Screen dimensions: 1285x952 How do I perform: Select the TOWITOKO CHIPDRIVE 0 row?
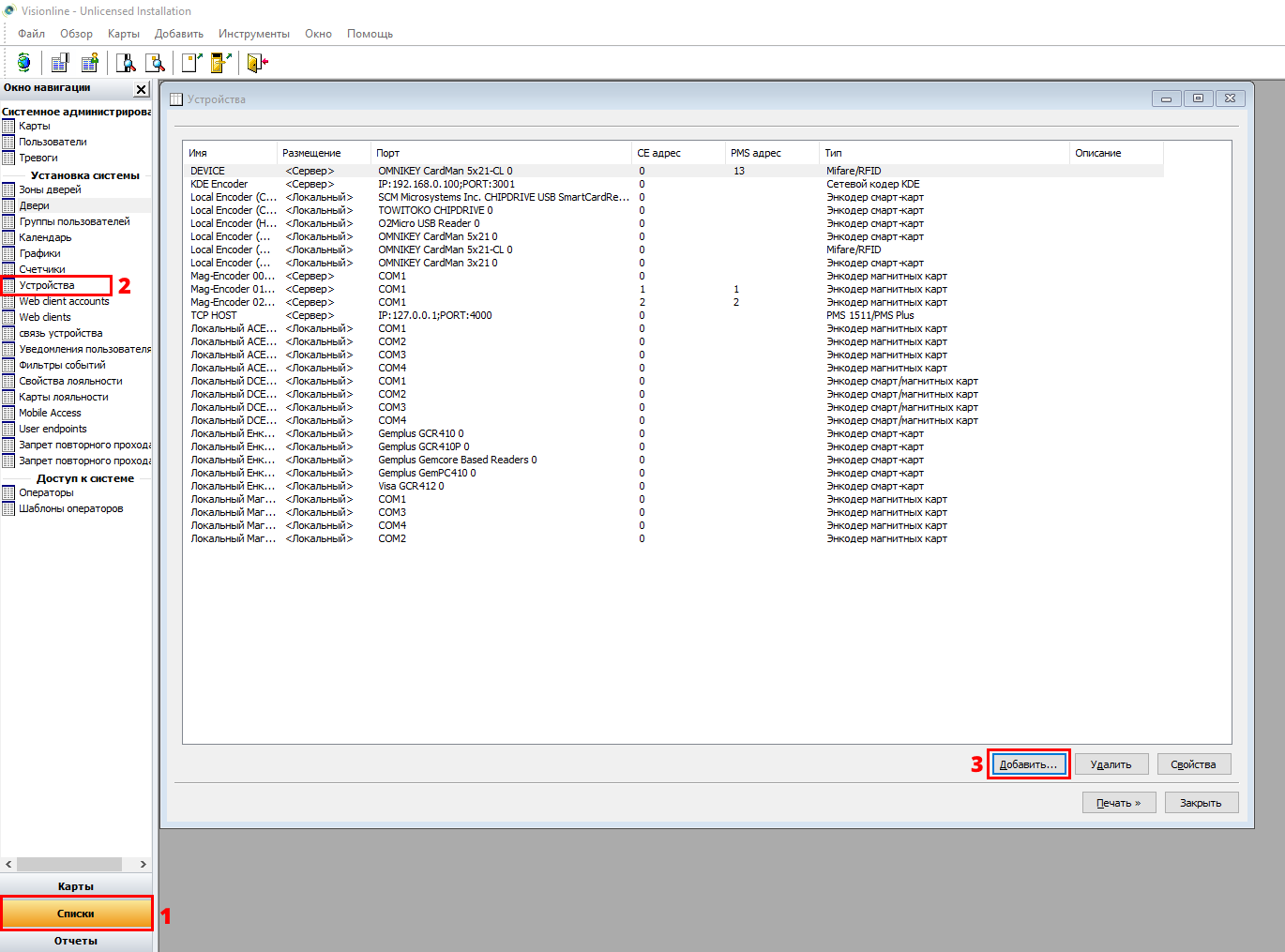point(673,210)
